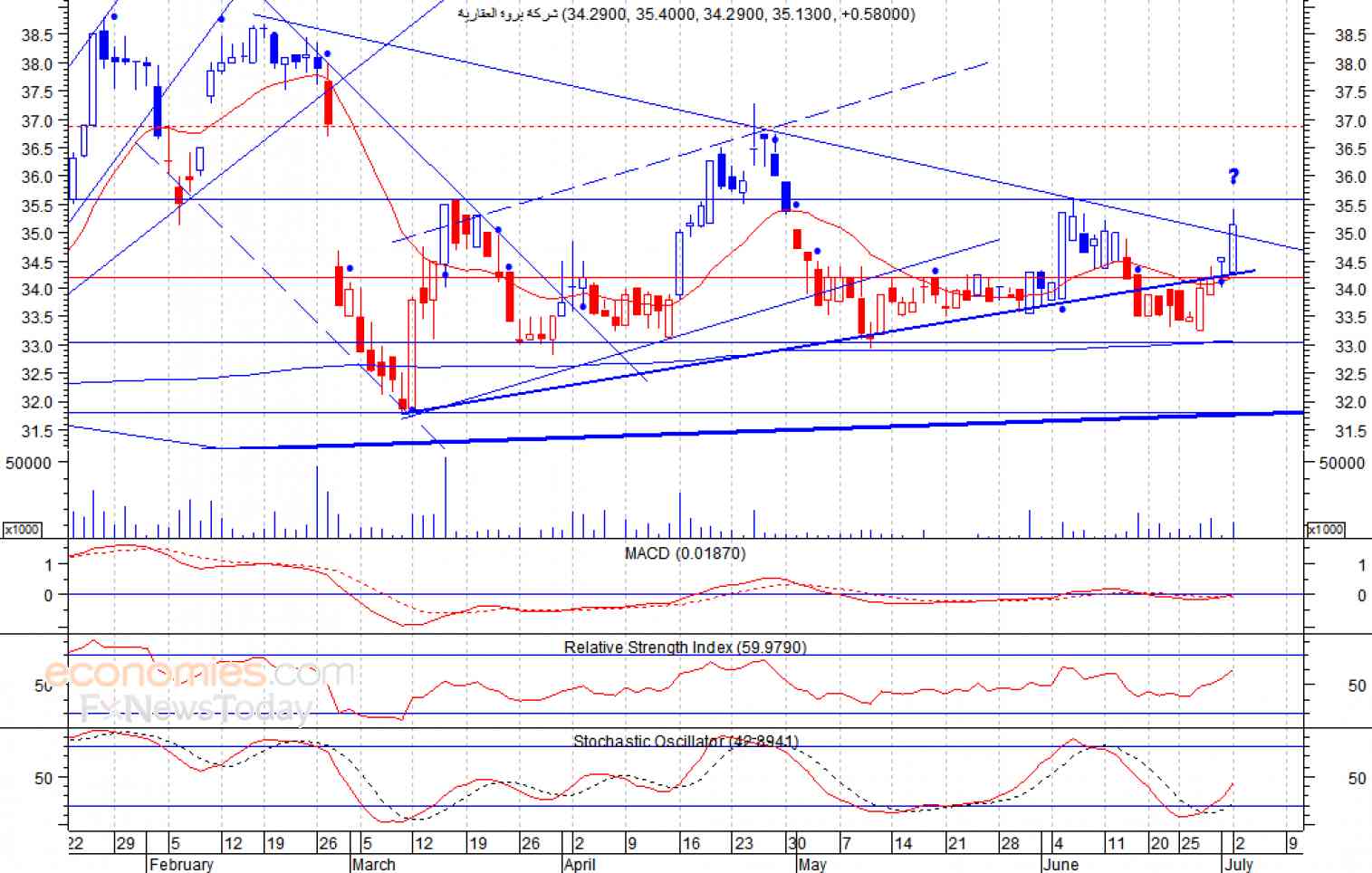This screenshot has width=1372, height=873.
Task: Click the right x1000 volume scale label
Action: point(1325,529)
